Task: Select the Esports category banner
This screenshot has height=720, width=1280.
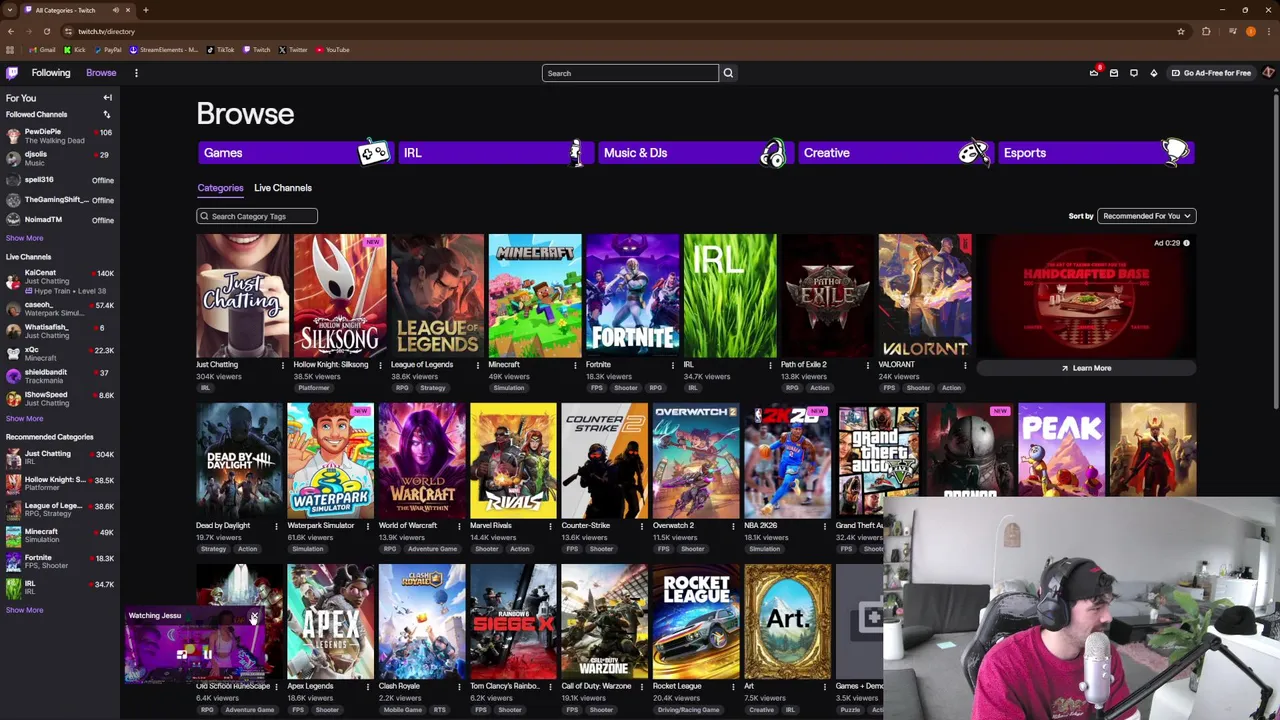Action: pyautogui.click(x=1095, y=153)
